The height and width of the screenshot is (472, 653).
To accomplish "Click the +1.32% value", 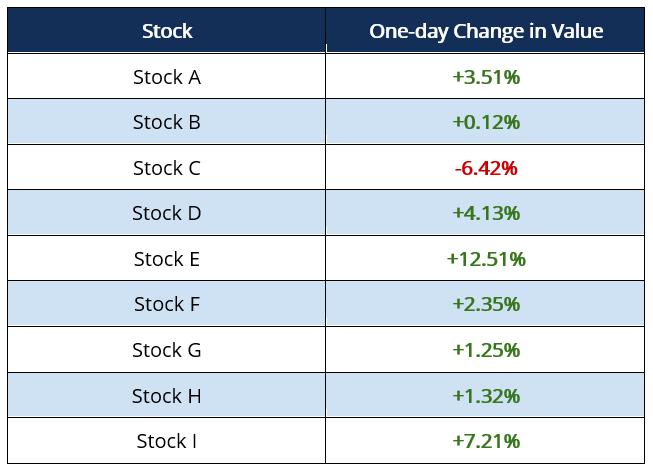I will [x=486, y=396].
